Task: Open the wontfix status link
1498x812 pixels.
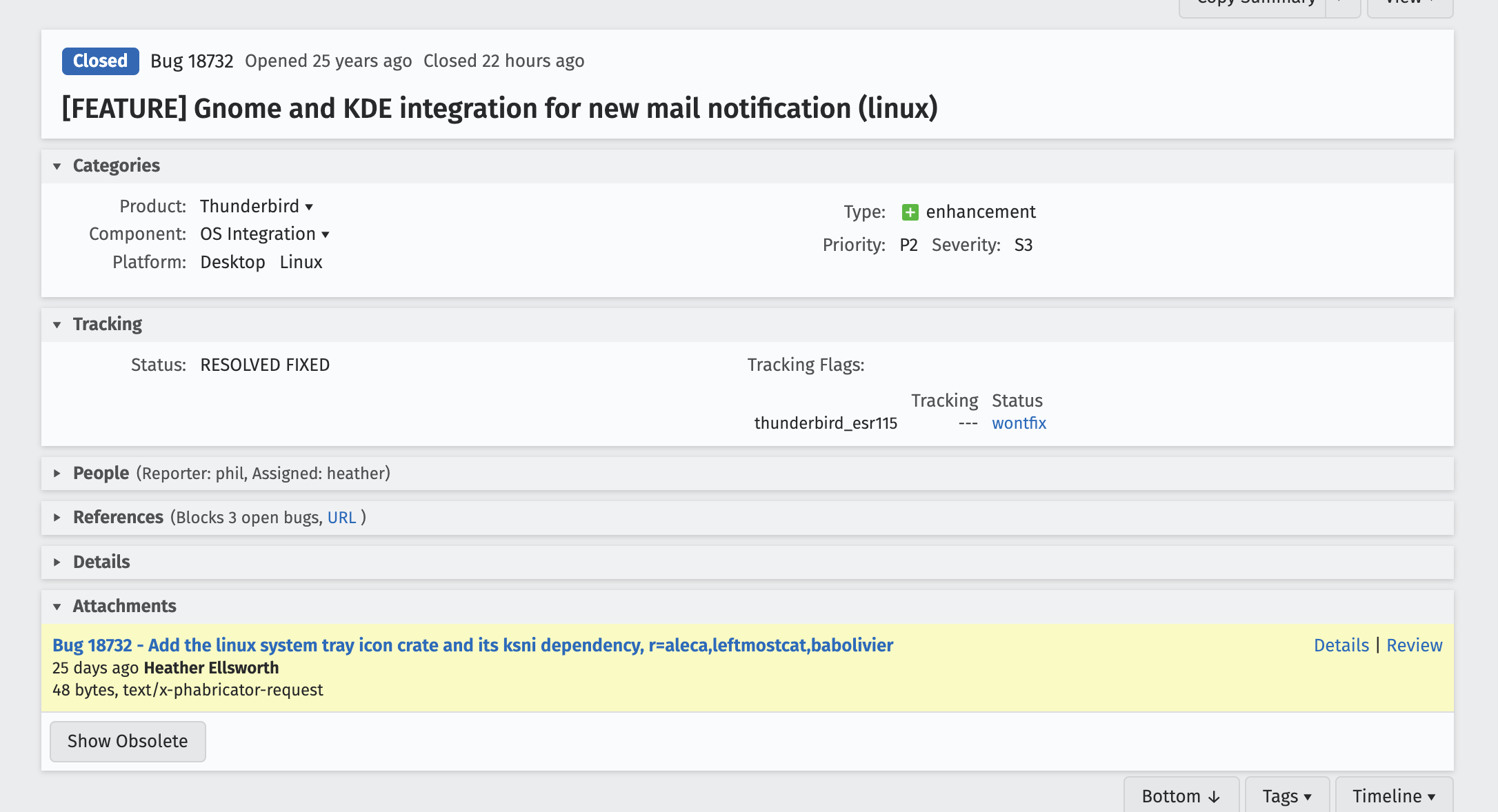Action: (x=1019, y=423)
